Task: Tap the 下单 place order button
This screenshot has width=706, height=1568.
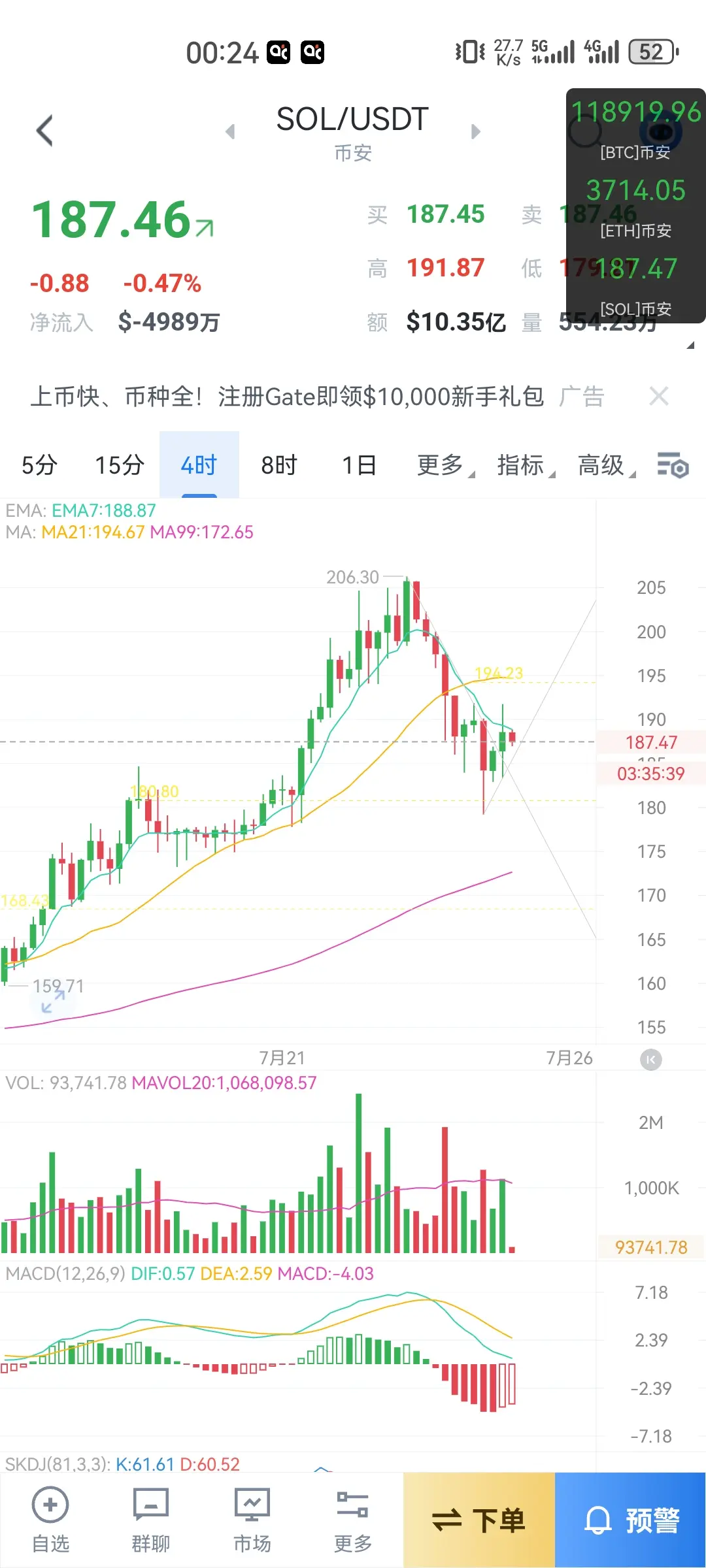Action: point(479,1520)
